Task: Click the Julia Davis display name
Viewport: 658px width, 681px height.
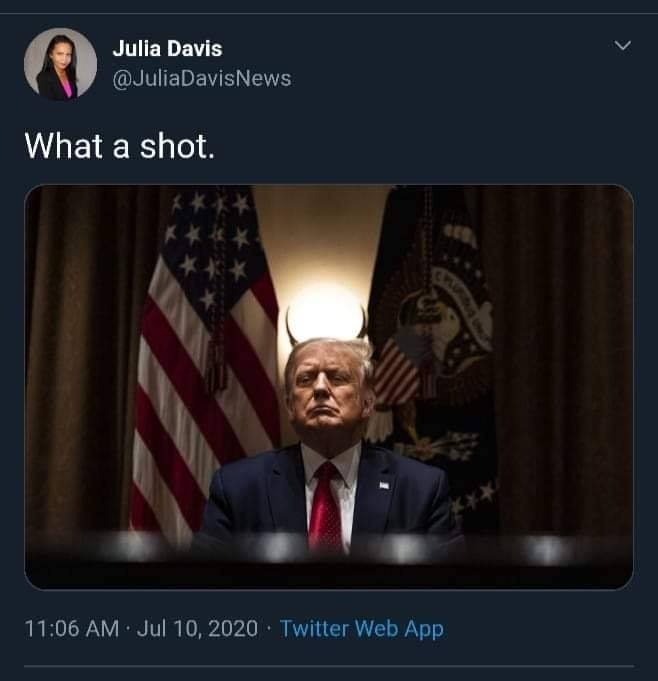Action: pyautogui.click(x=167, y=48)
